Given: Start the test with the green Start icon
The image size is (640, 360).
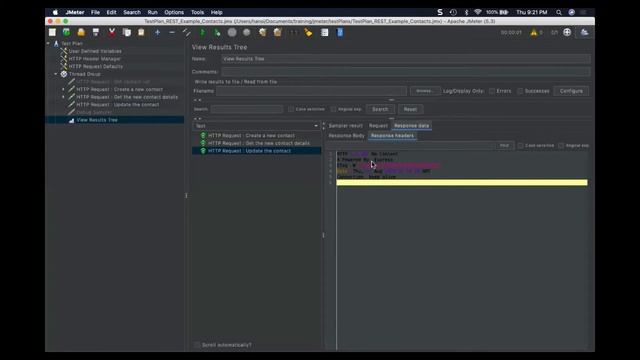Looking at the screenshot, I should click(202, 32).
